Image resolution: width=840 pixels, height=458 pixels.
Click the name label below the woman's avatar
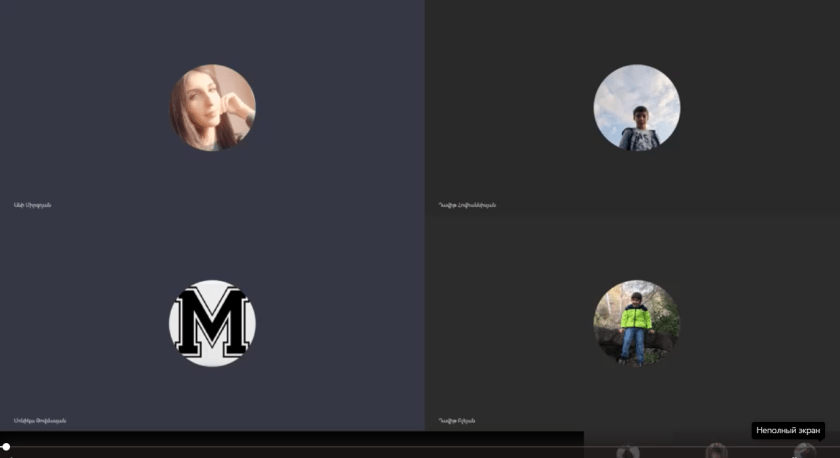(x=33, y=205)
